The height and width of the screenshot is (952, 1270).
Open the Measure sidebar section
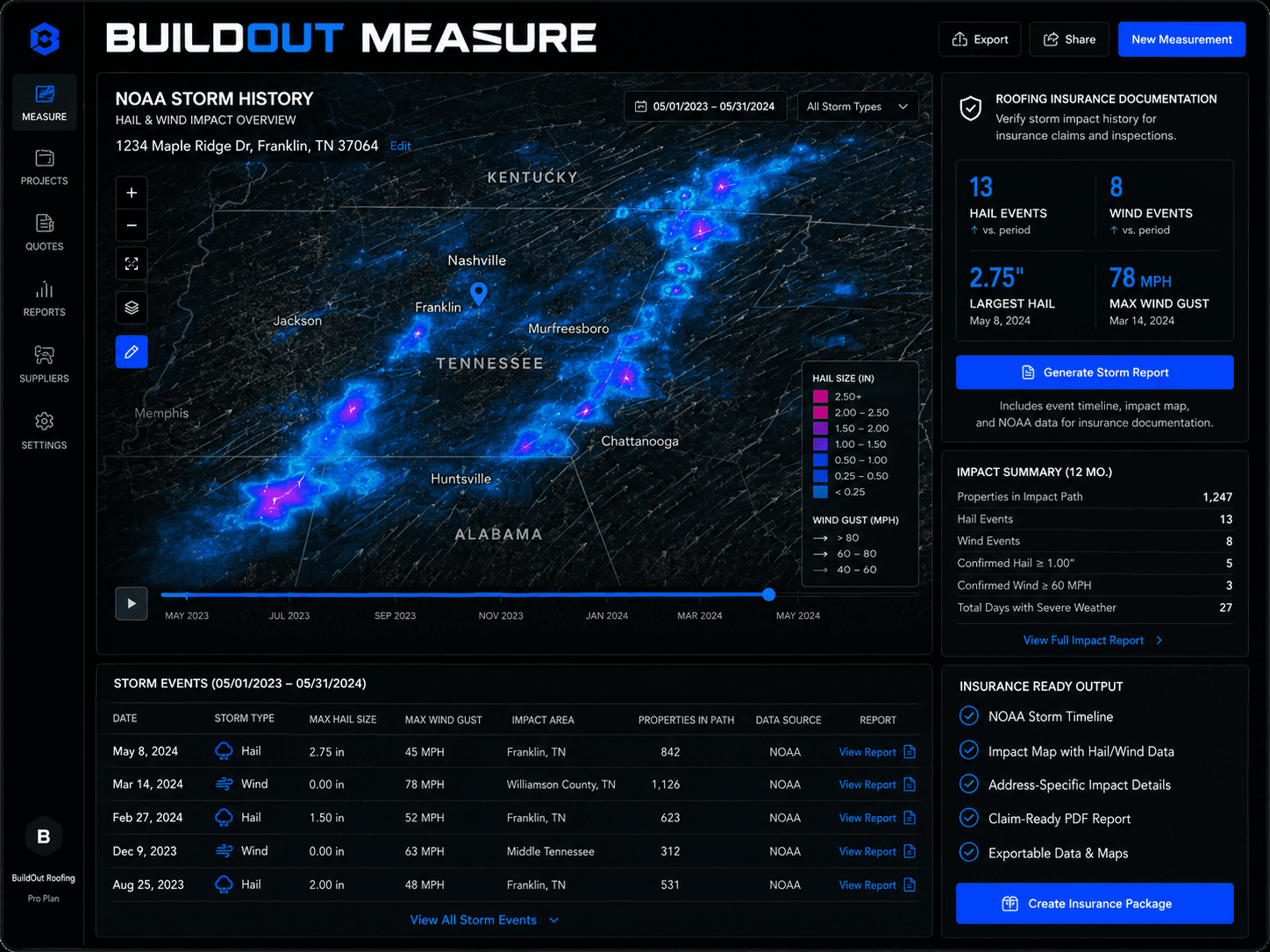[45, 103]
